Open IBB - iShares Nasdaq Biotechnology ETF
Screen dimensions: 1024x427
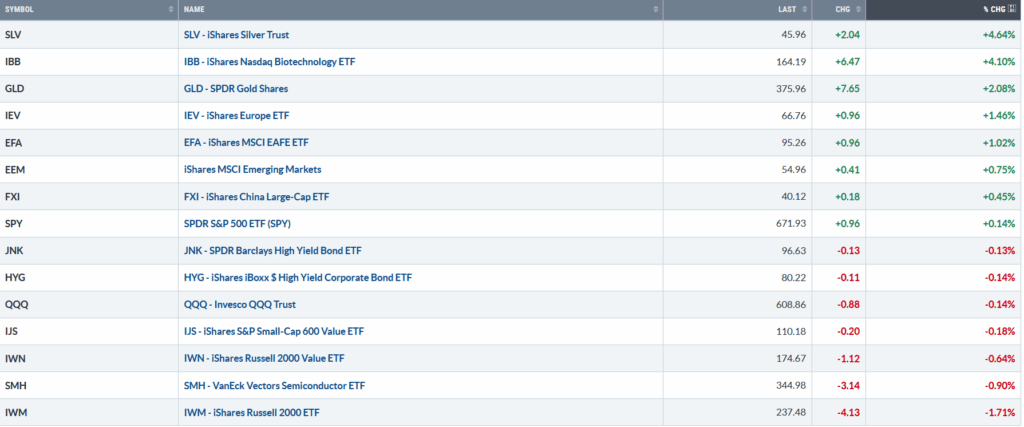tap(269, 62)
